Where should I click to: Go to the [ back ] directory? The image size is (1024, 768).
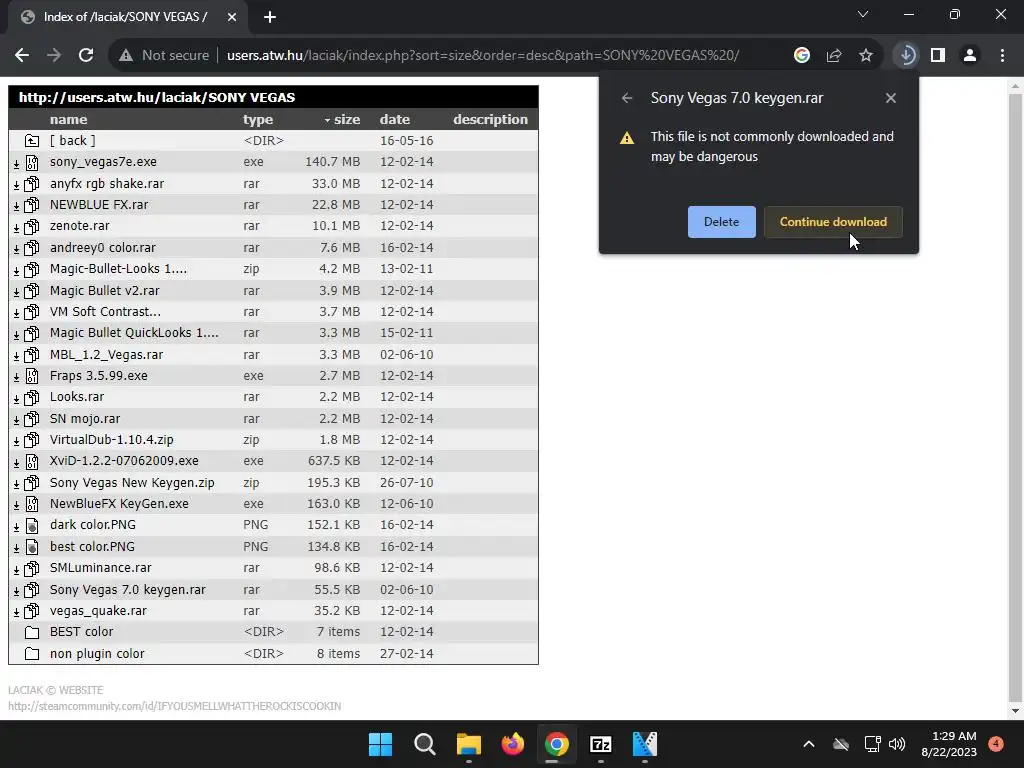[72, 140]
